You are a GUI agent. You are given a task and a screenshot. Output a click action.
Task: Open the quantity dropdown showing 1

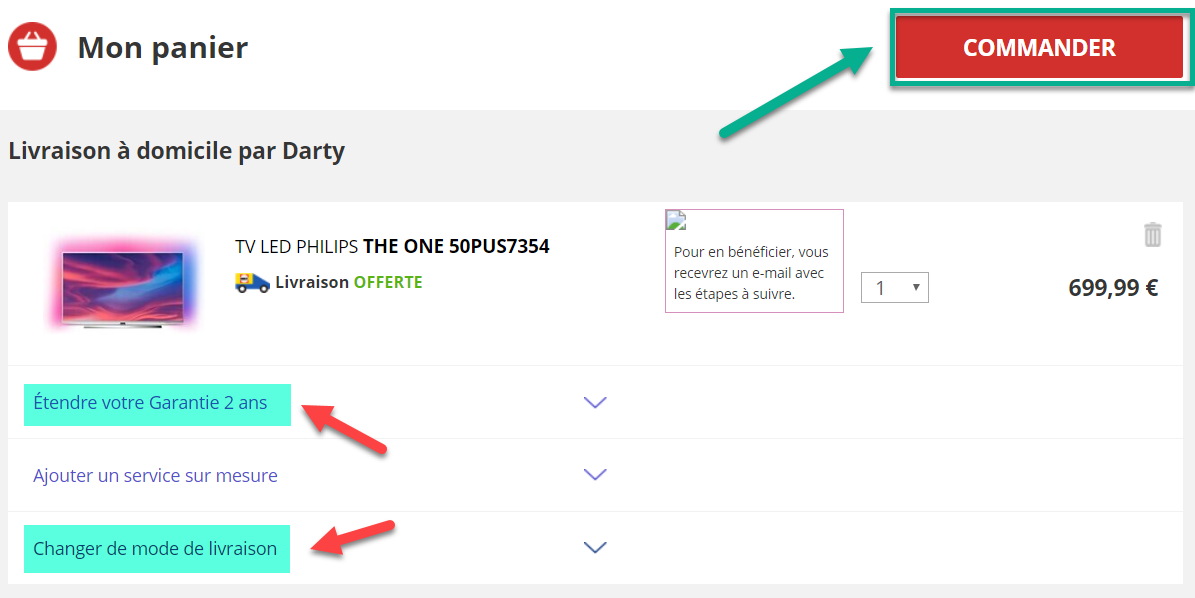(895, 288)
